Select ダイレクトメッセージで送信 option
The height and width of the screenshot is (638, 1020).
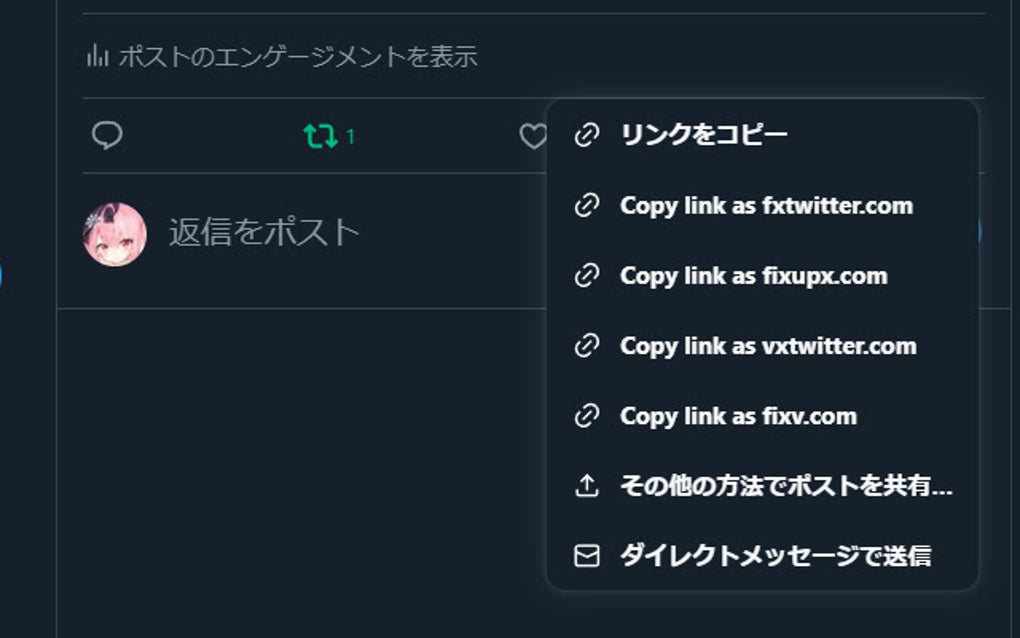(x=775, y=556)
